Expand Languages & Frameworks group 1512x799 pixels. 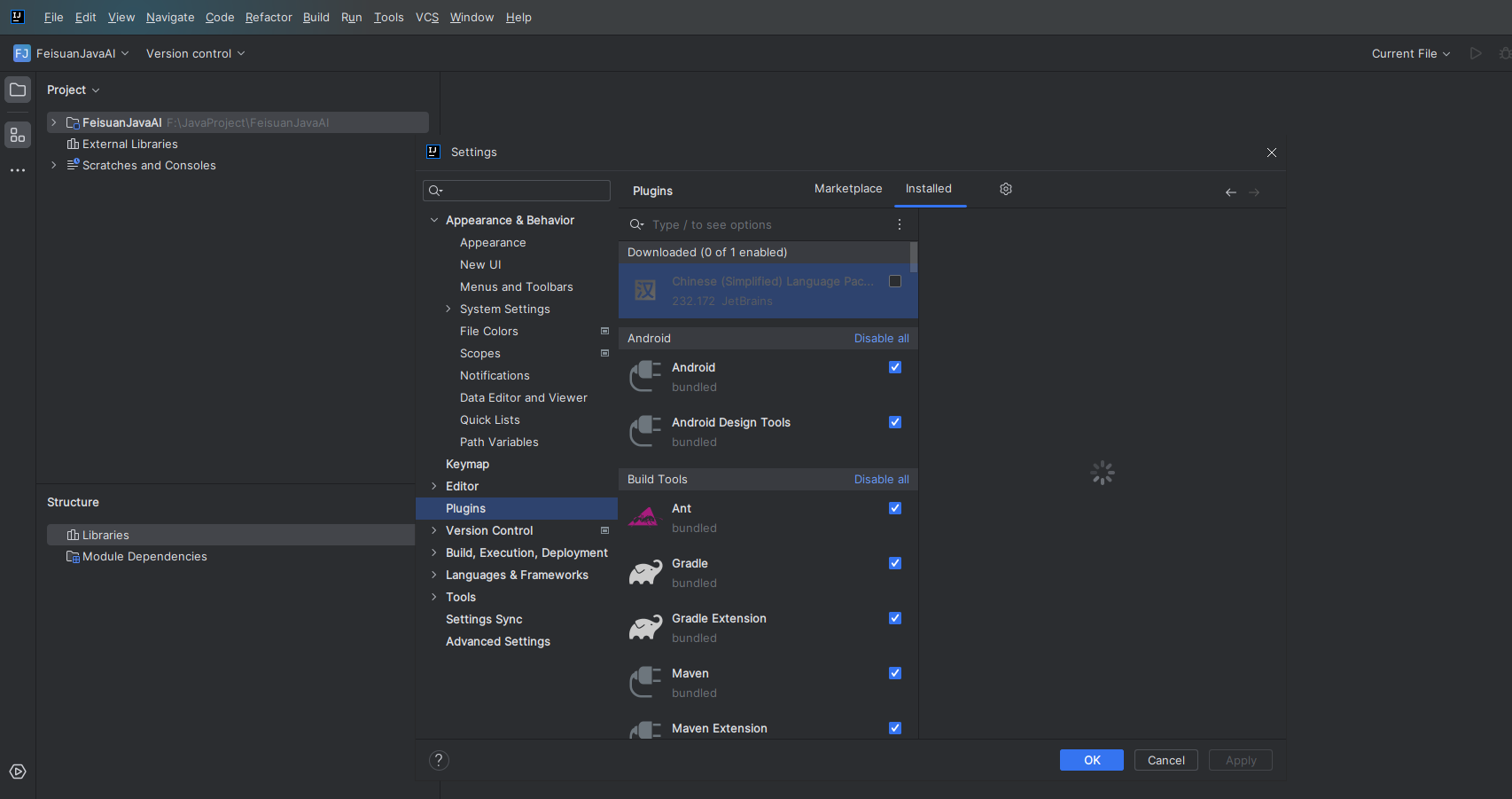pyautogui.click(x=434, y=575)
